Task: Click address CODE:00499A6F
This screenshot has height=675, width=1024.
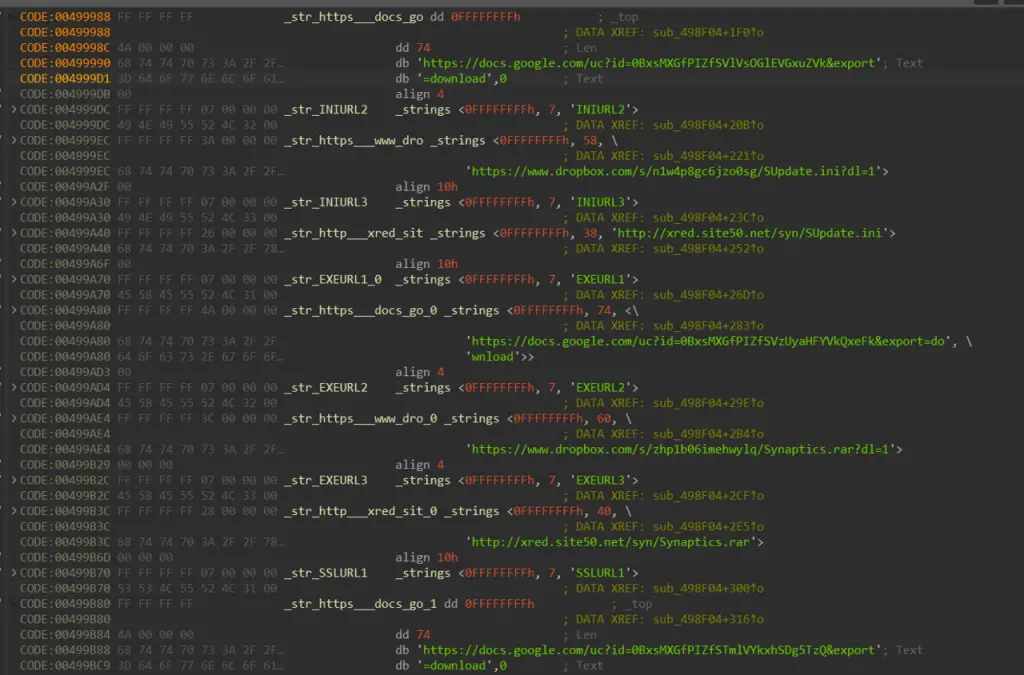Action: coord(65,264)
